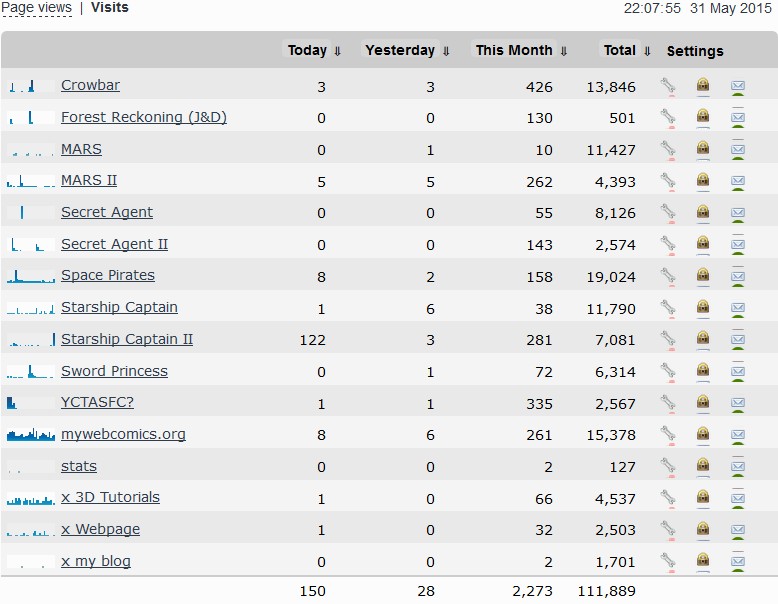Sort the projects by Total visits
The width and height of the screenshot is (778, 604).
click(627, 51)
